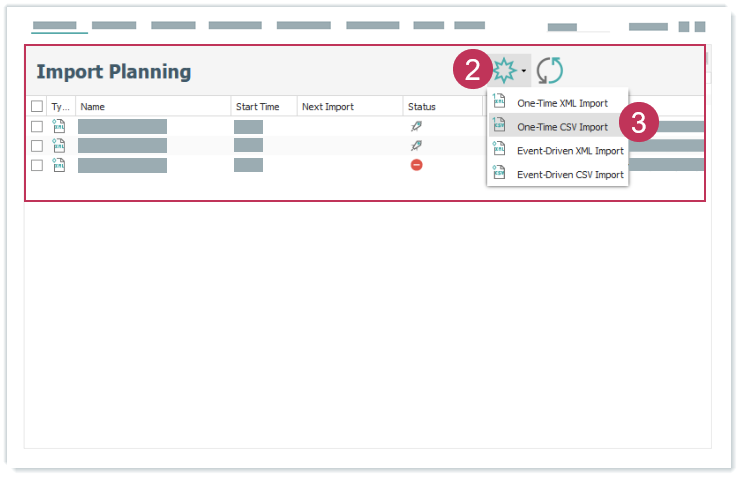Click the second row pin status icon
The height and width of the screenshot is (478, 741).
pos(417,146)
